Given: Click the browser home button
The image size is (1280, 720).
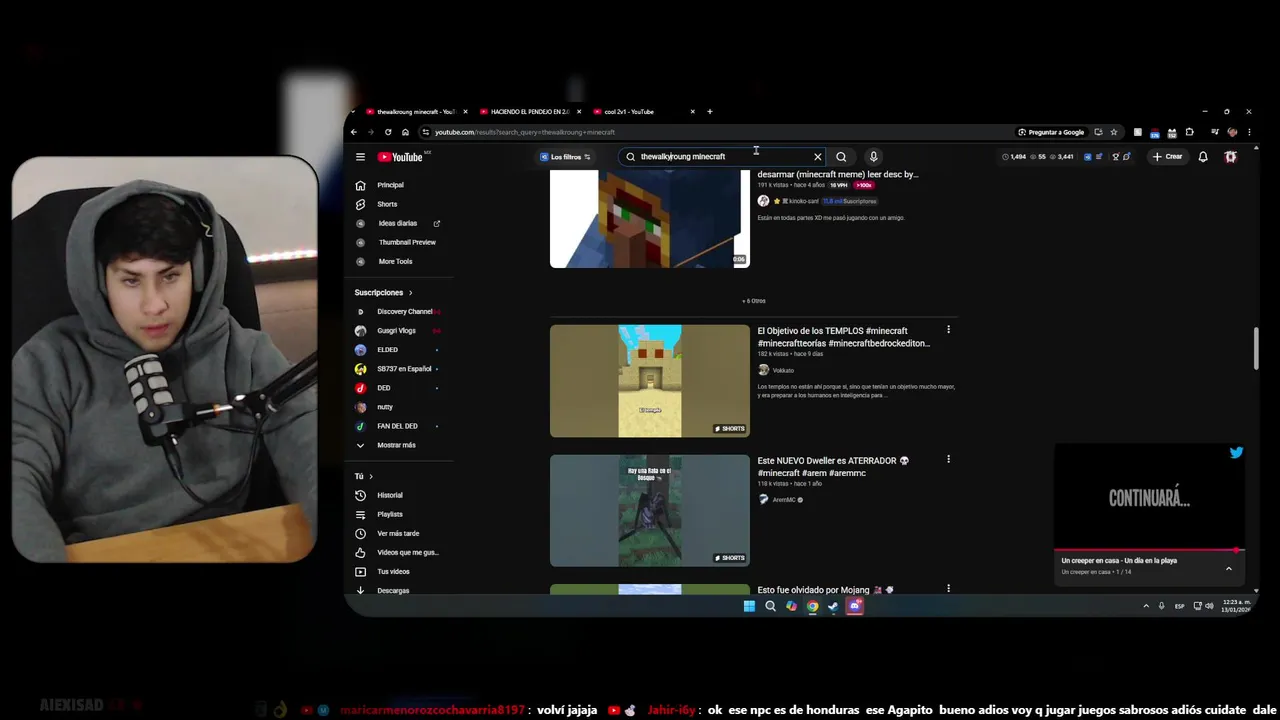Looking at the screenshot, I should 405,132.
